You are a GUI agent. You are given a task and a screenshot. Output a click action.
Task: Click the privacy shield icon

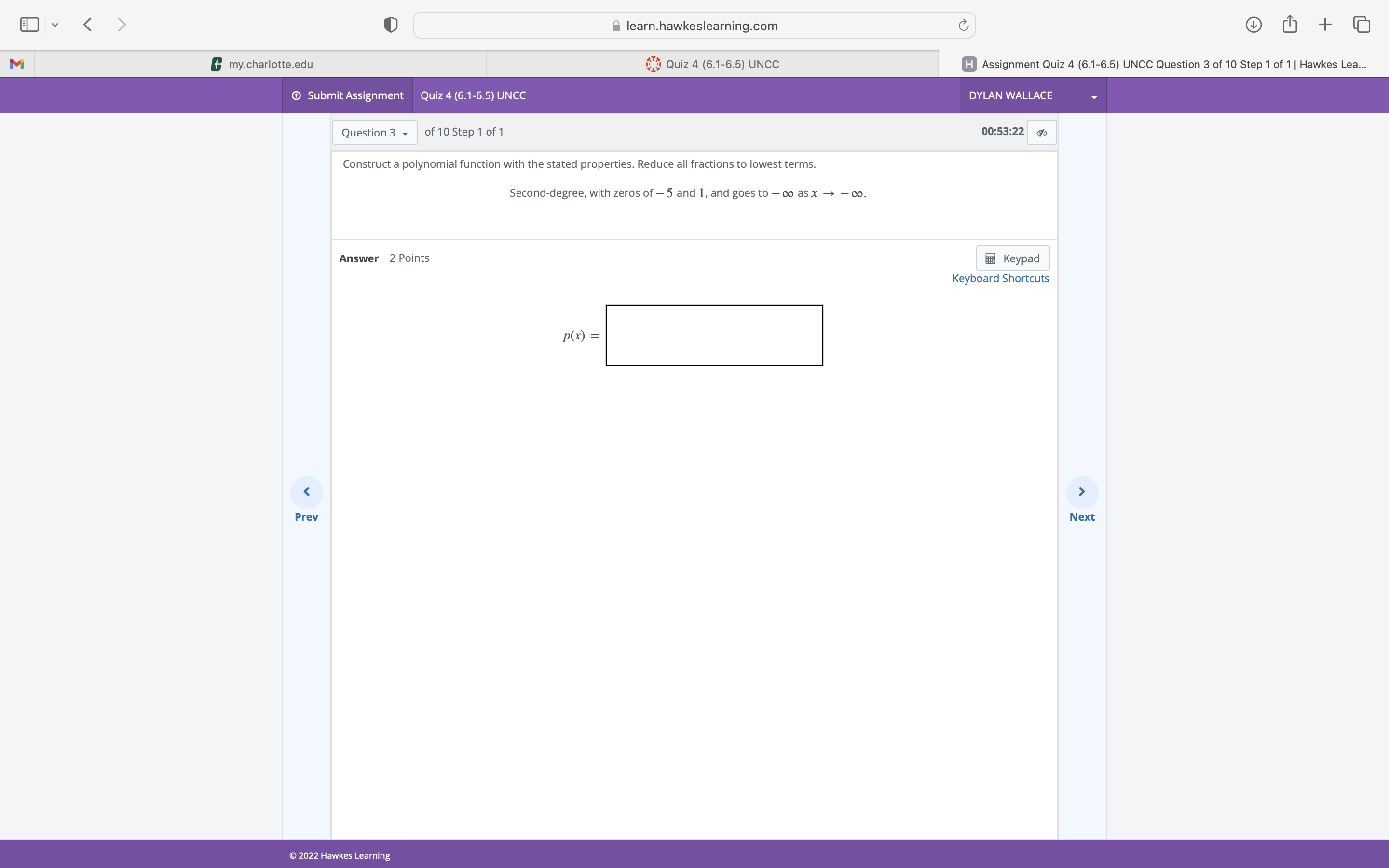point(390,25)
